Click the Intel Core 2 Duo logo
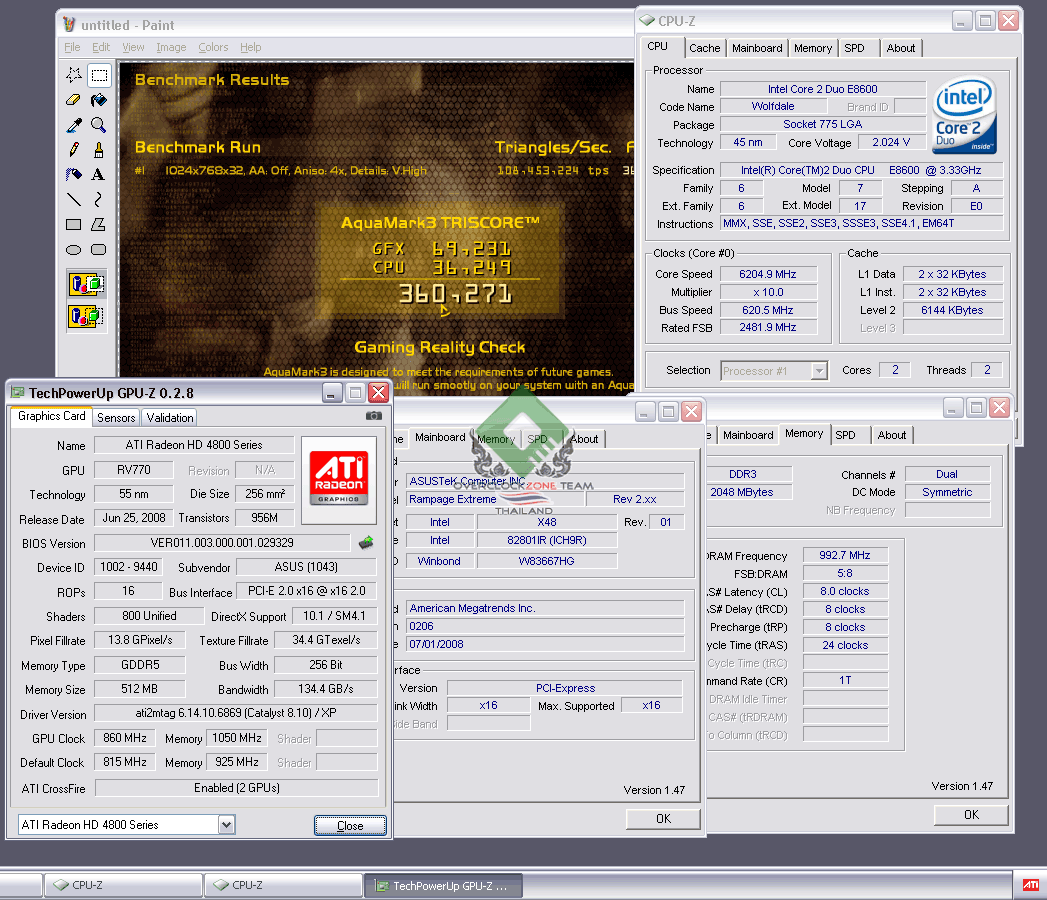The width and height of the screenshot is (1047, 900). point(964,116)
